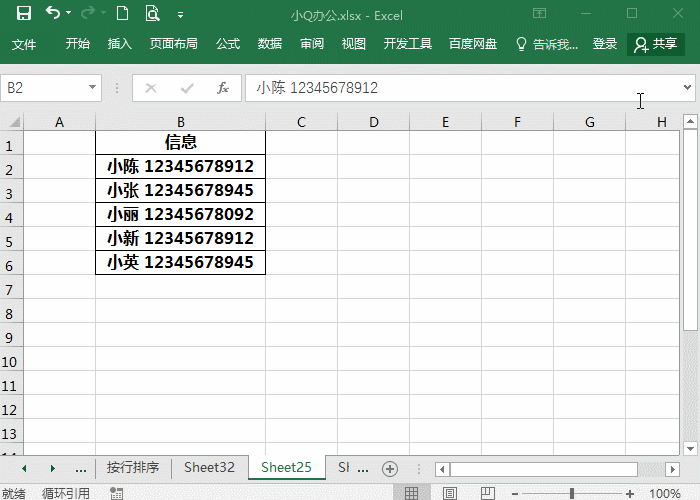Switch to Page Break Preview icon
Image resolution: width=700 pixels, height=500 pixels.
(488, 493)
